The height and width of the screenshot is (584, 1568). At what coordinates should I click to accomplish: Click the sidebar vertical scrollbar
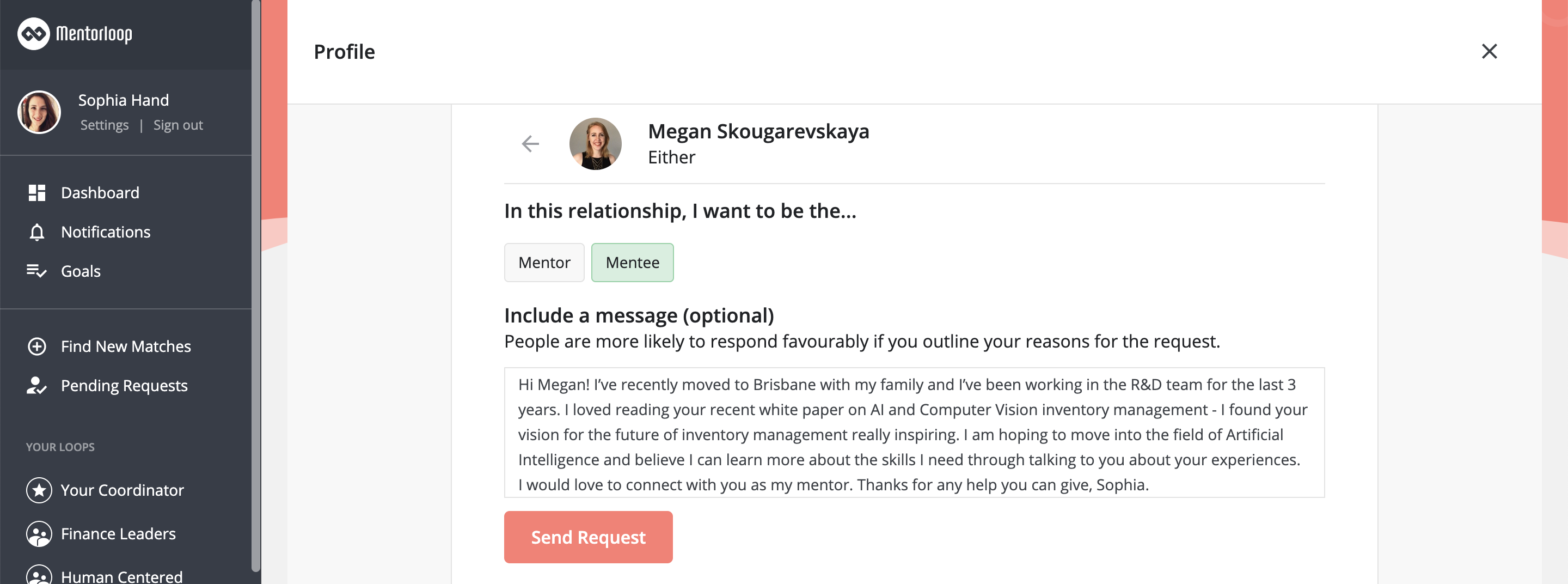click(256, 285)
